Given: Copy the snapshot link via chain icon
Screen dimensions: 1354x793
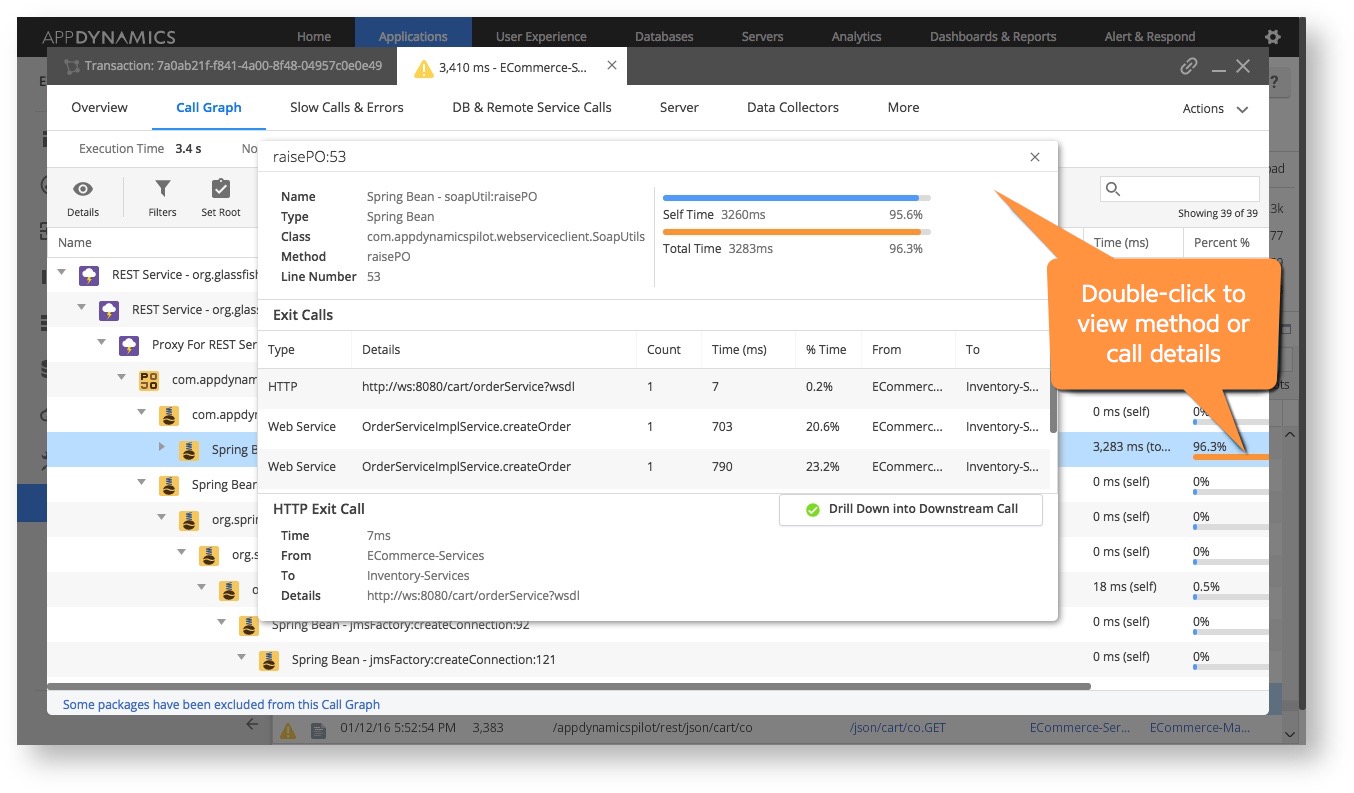Looking at the screenshot, I should 1189,66.
